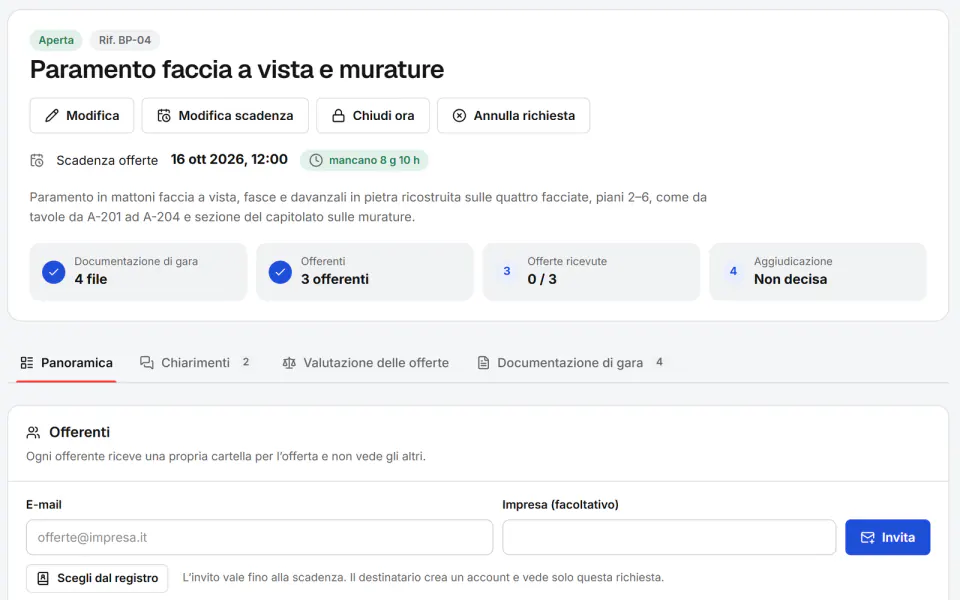Click the Scadenza offerte label

click(x=107, y=160)
